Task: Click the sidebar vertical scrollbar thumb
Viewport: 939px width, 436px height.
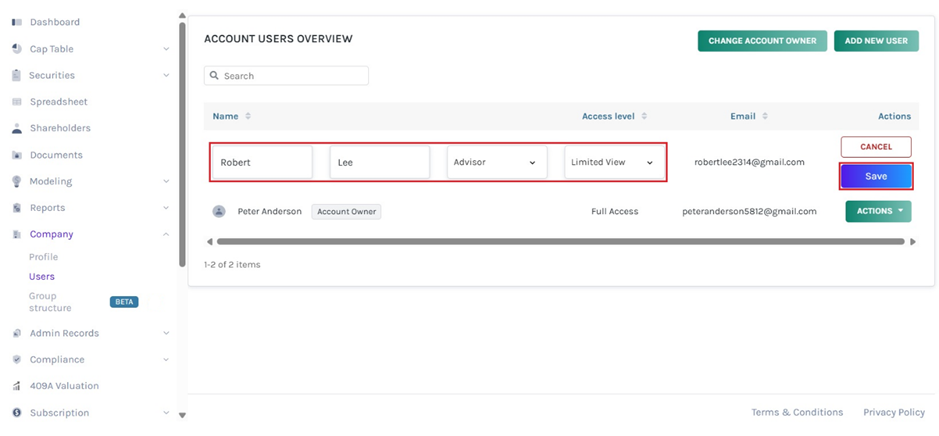Action: pos(182,144)
